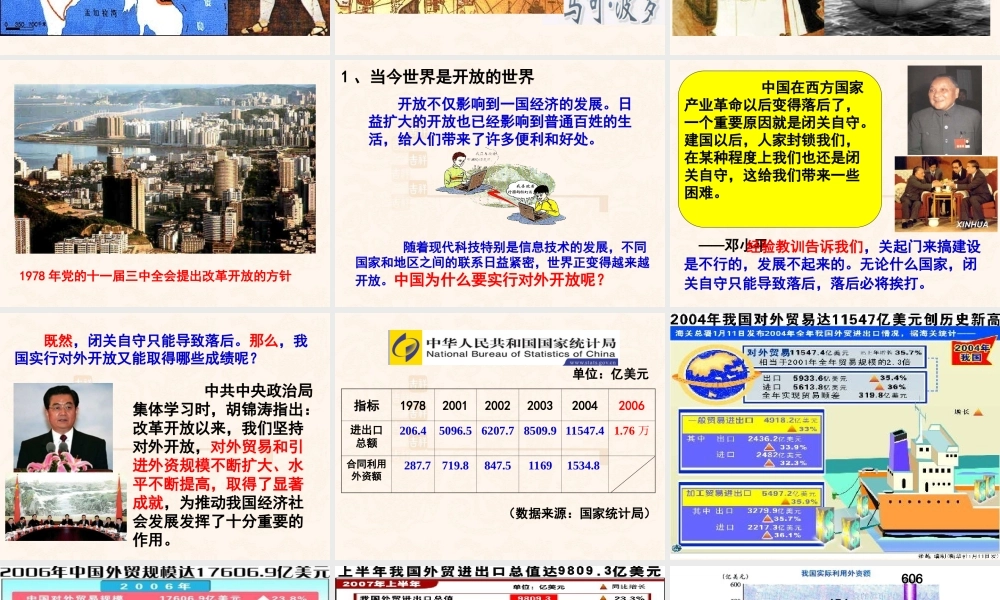Click the cell value 5096.5
This screenshot has height=600, width=1000.
pyautogui.click(x=455, y=431)
